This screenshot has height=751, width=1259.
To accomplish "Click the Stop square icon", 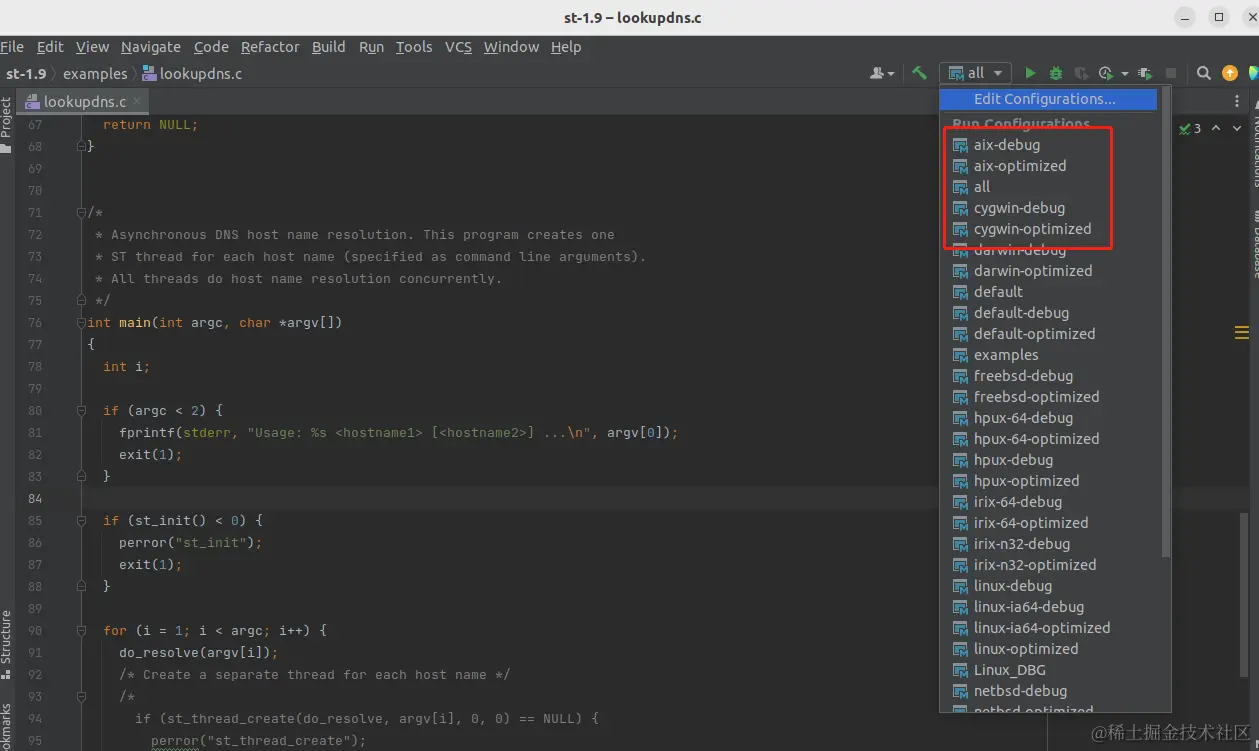I will (1171, 73).
